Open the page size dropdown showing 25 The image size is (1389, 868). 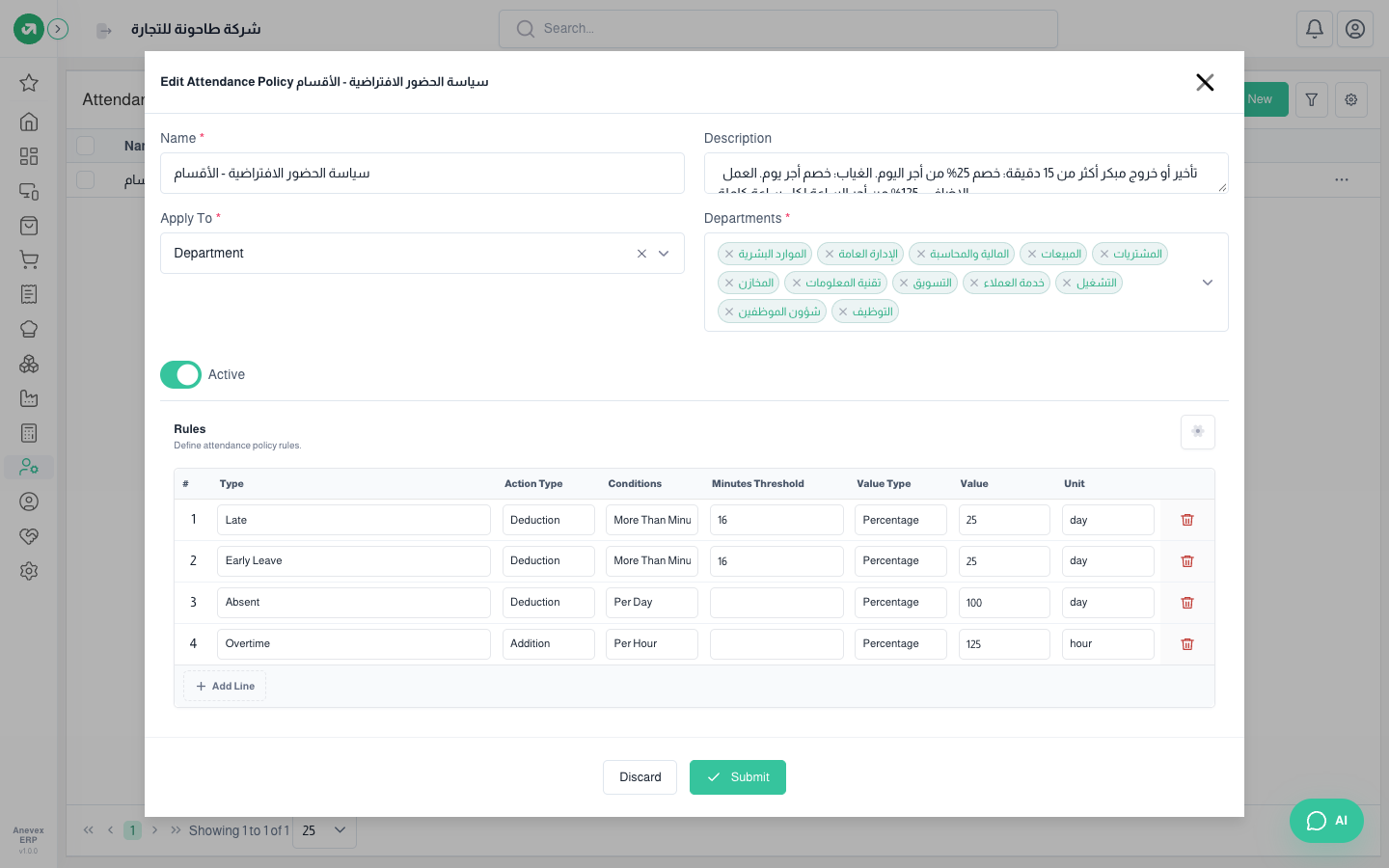[324, 830]
